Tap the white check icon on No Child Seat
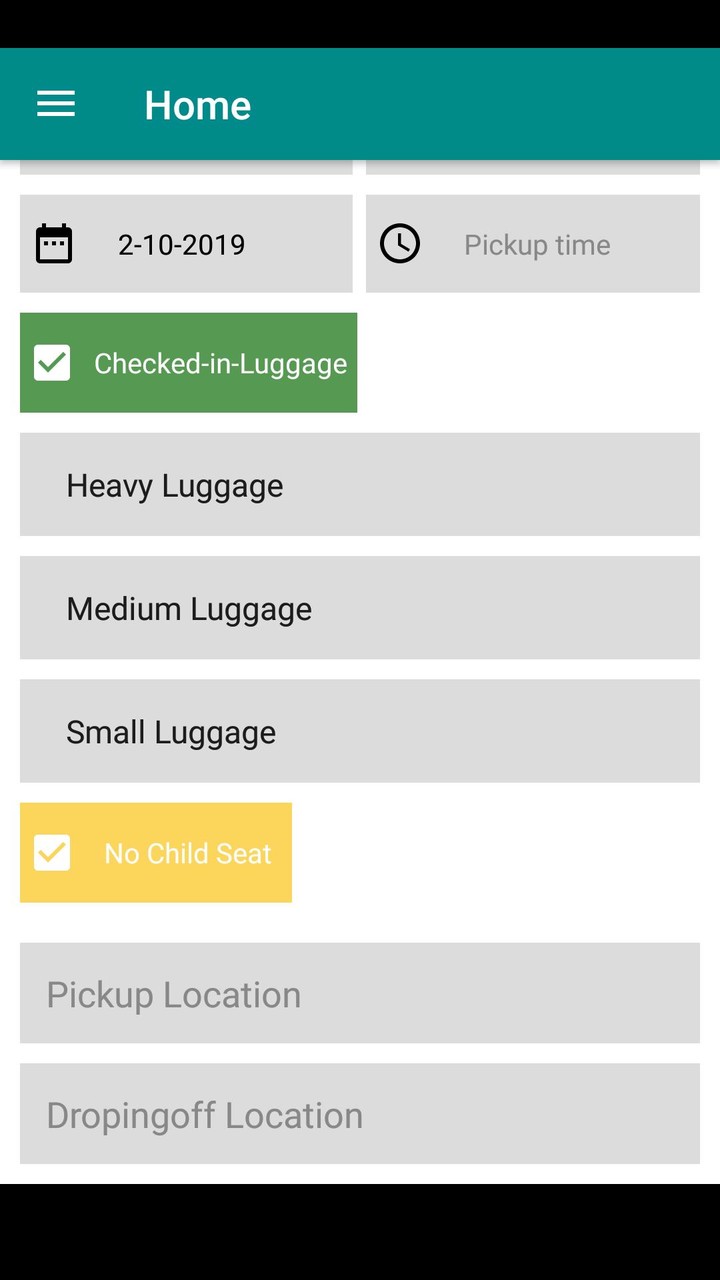Image resolution: width=720 pixels, height=1280 pixels. [51, 852]
